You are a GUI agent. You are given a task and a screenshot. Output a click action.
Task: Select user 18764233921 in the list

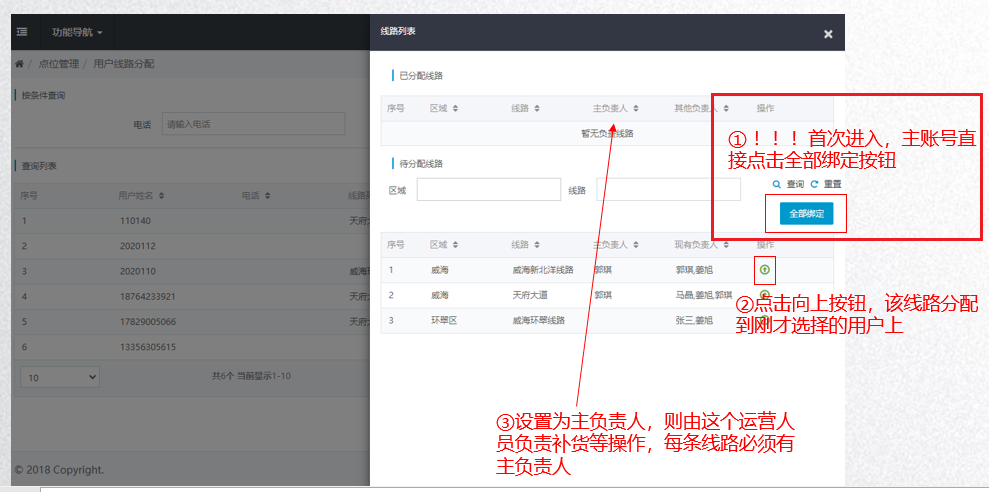(147, 296)
